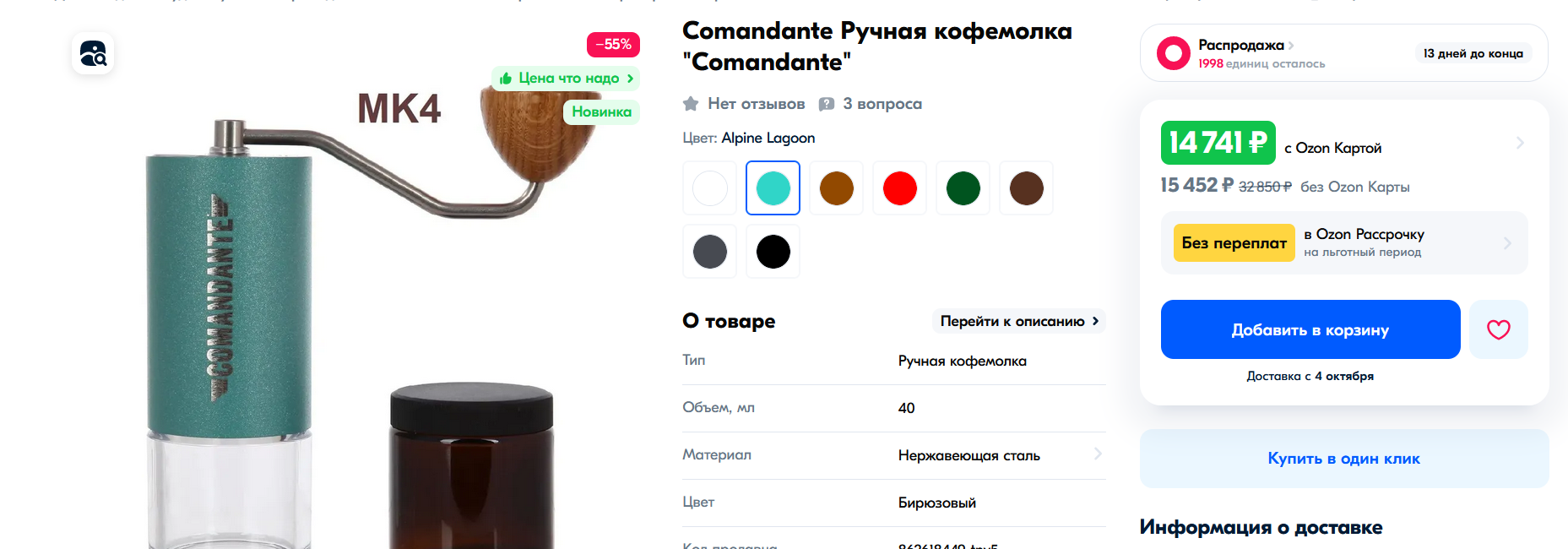Select the white color option
Image resolution: width=1568 pixels, height=549 pixels.
tap(710, 188)
